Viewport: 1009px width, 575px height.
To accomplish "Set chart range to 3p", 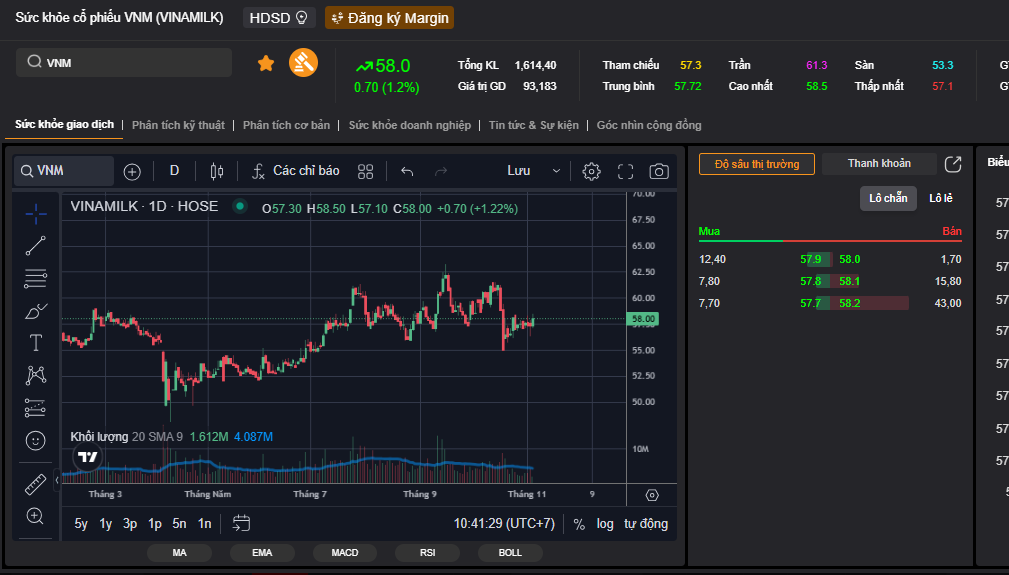I will 130,524.
